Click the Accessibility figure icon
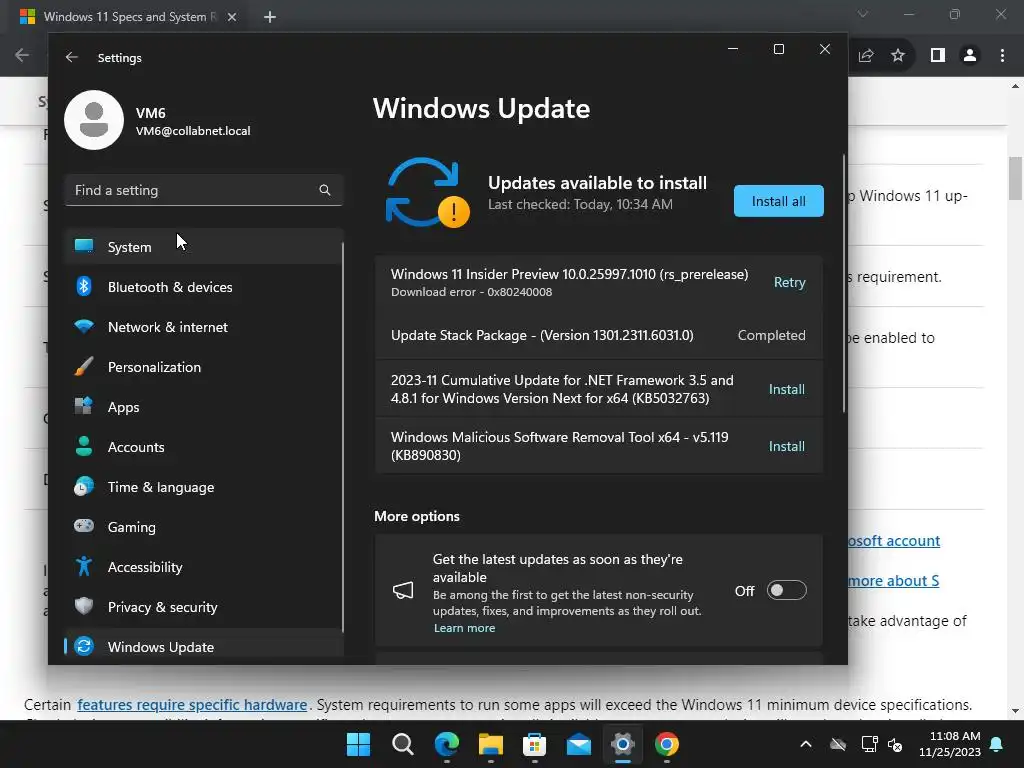The image size is (1024, 768). pyautogui.click(x=84, y=566)
